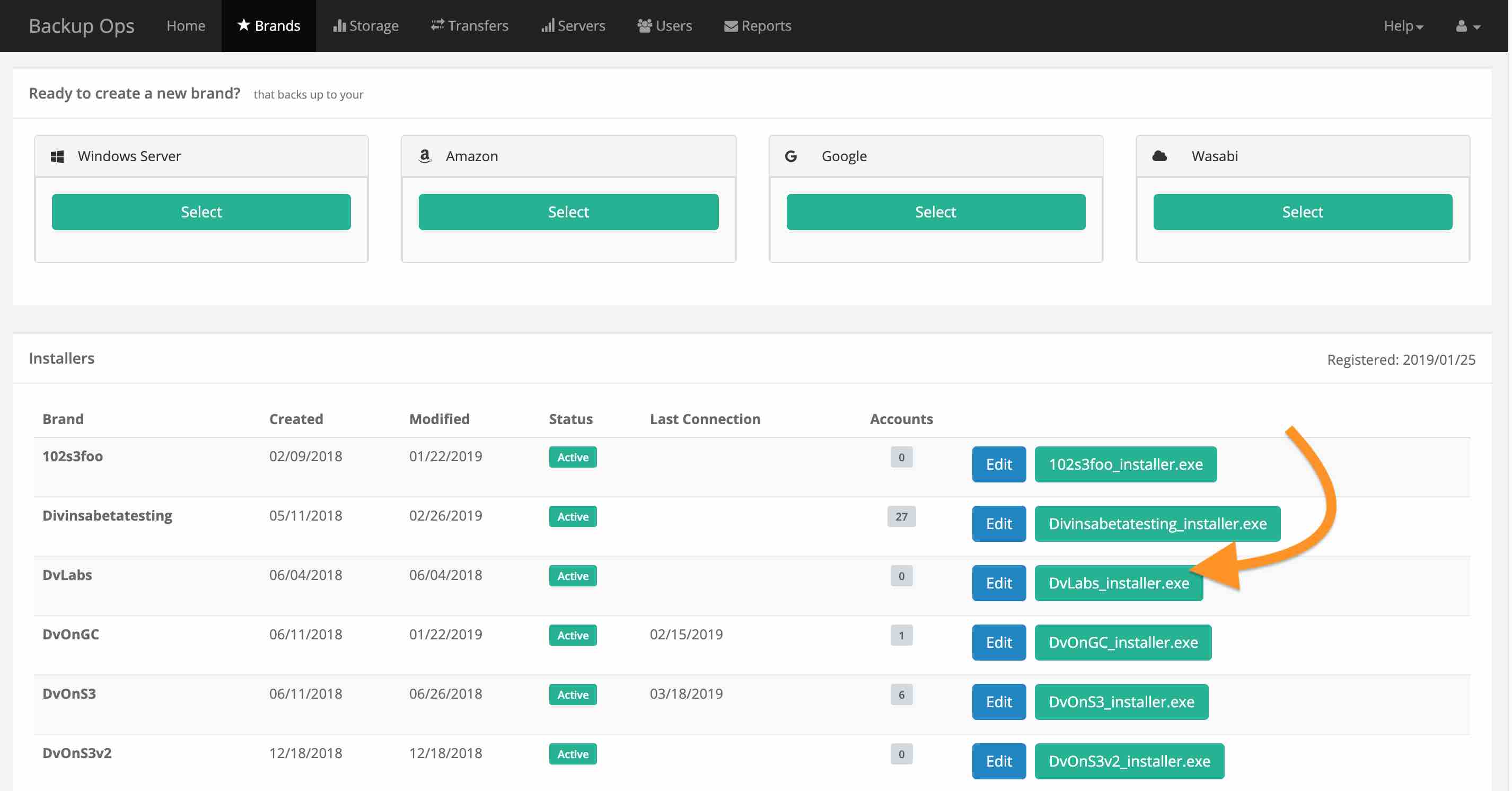1512x791 pixels.
Task: Click the DvOnGC brand name
Action: pyautogui.click(x=71, y=634)
